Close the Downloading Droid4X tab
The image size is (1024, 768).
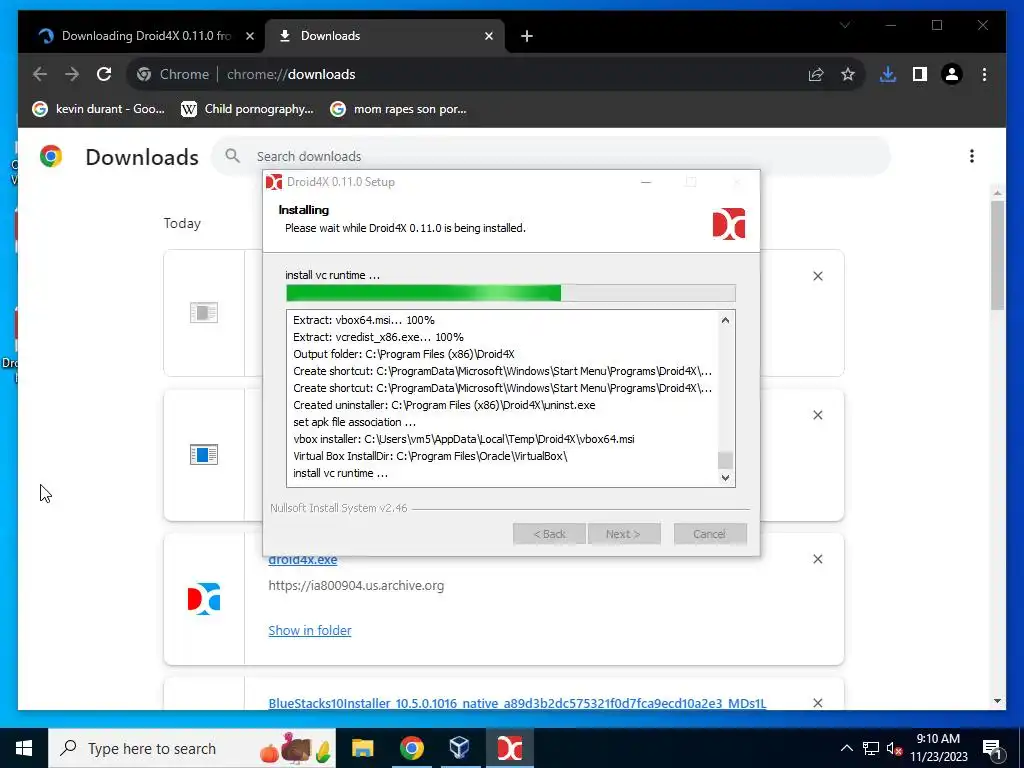249,37
